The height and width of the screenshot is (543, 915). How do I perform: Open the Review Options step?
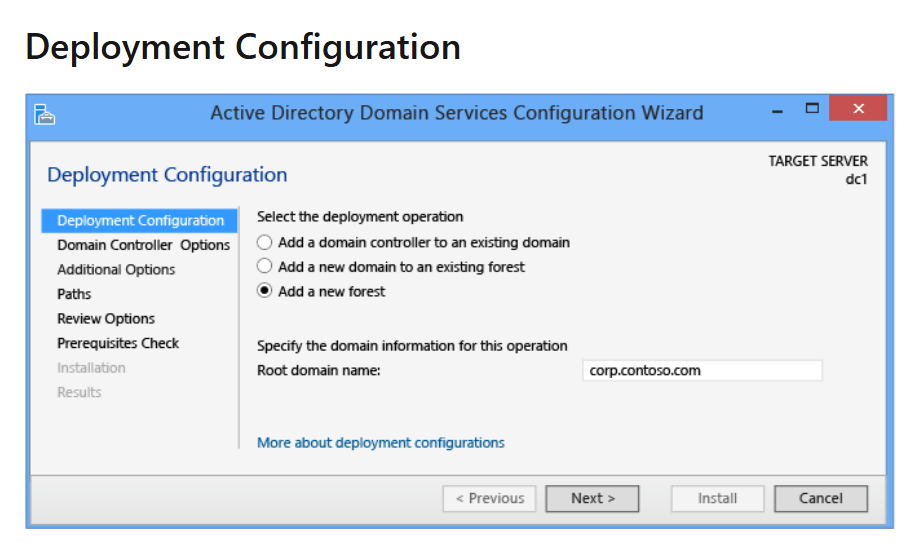point(106,318)
